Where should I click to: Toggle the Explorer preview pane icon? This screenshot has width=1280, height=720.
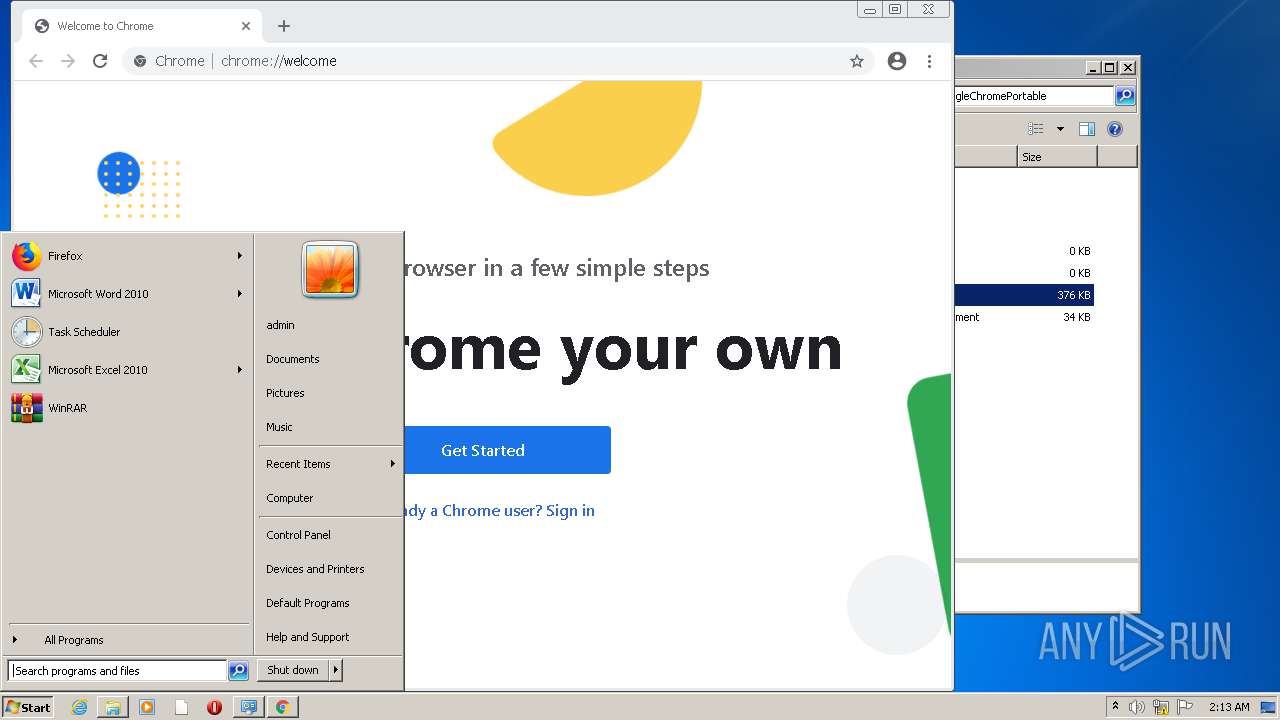(x=1087, y=129)
